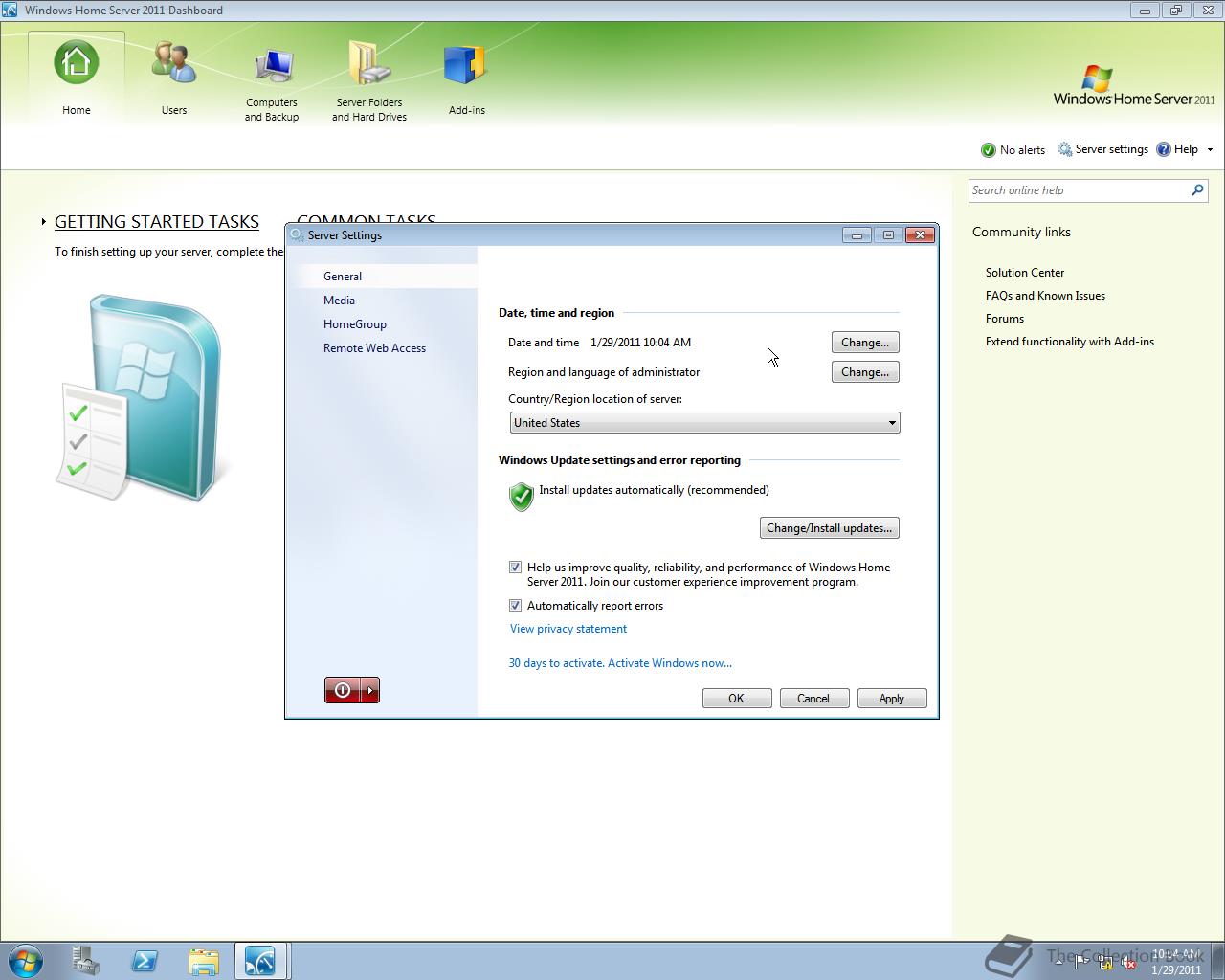1225x980 pixels.
Task: Open the View privacy statement link
Action: tap(568, 629)
